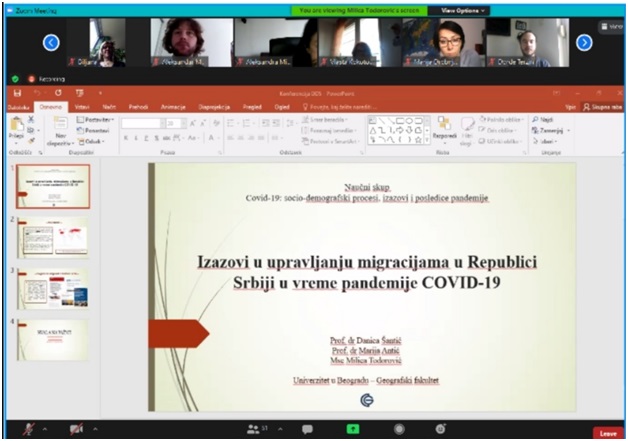Click the Zamenjaj replace tool
Screen dimensions: 628x441
(549, 130)
